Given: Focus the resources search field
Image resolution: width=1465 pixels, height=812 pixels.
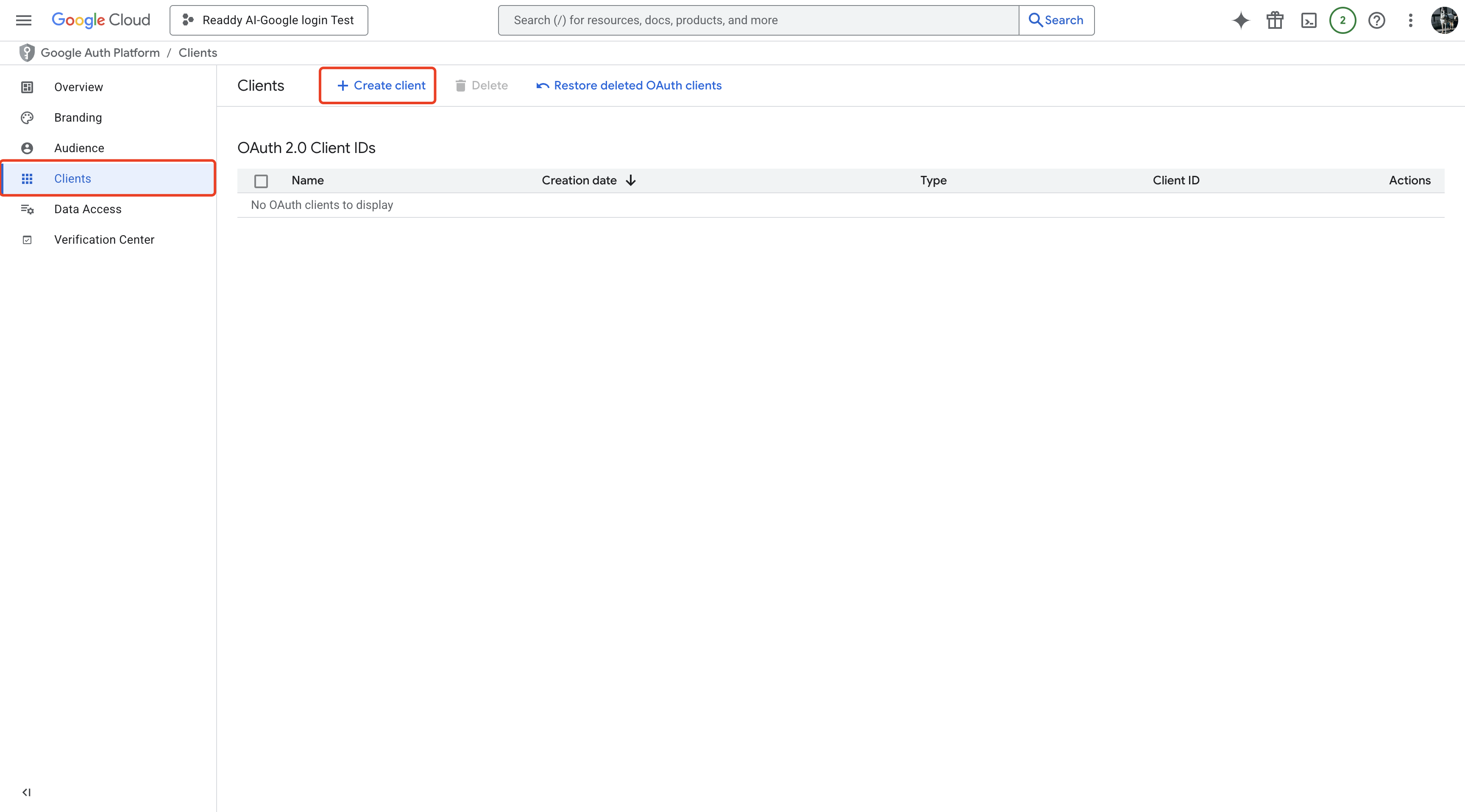Looking at the screenshot, I should [x=758, y=20].
